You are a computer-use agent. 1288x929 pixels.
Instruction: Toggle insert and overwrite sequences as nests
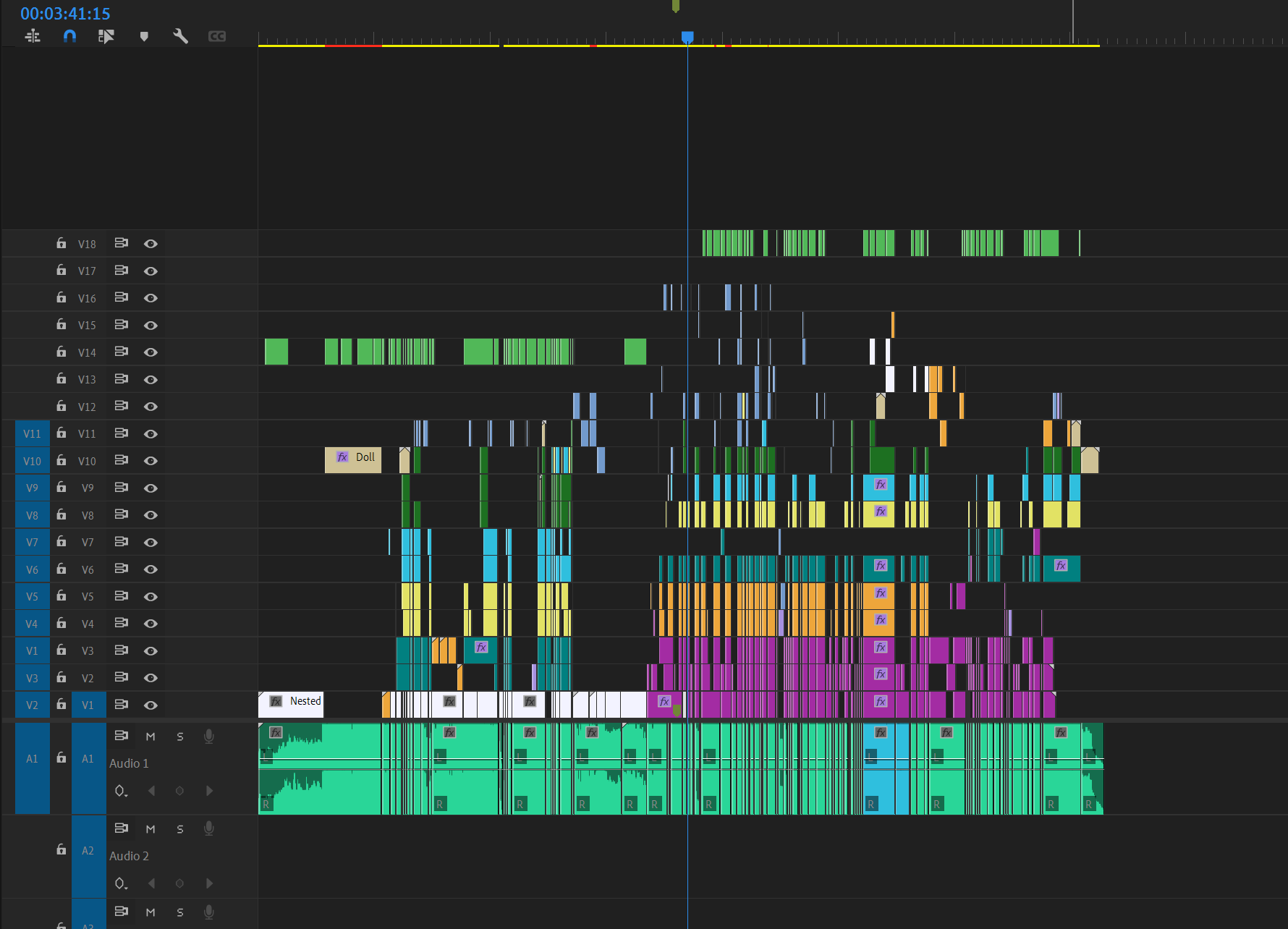33,36
